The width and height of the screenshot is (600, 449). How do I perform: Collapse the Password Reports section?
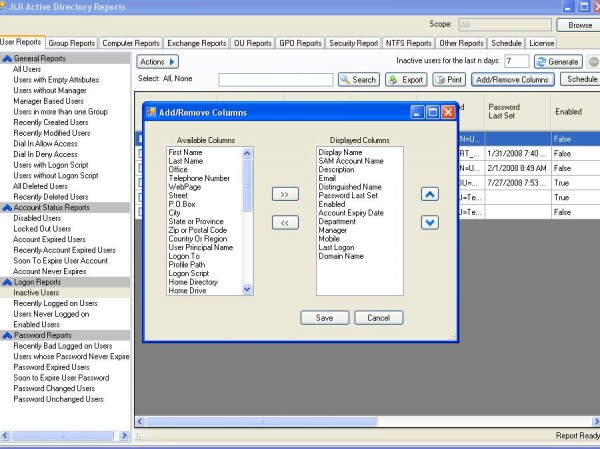(7, 334)
